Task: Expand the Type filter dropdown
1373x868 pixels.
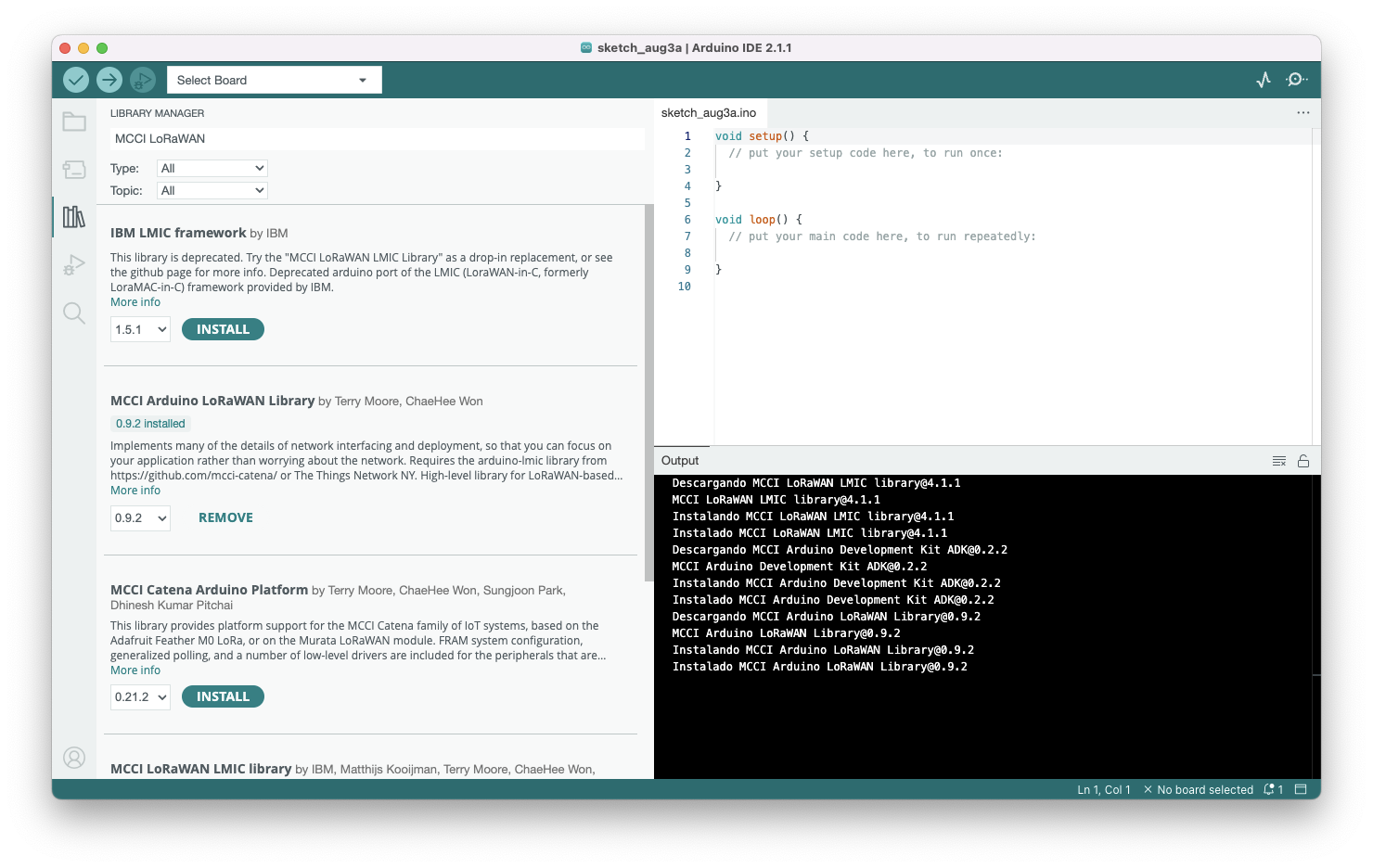Action: point(212,168)
